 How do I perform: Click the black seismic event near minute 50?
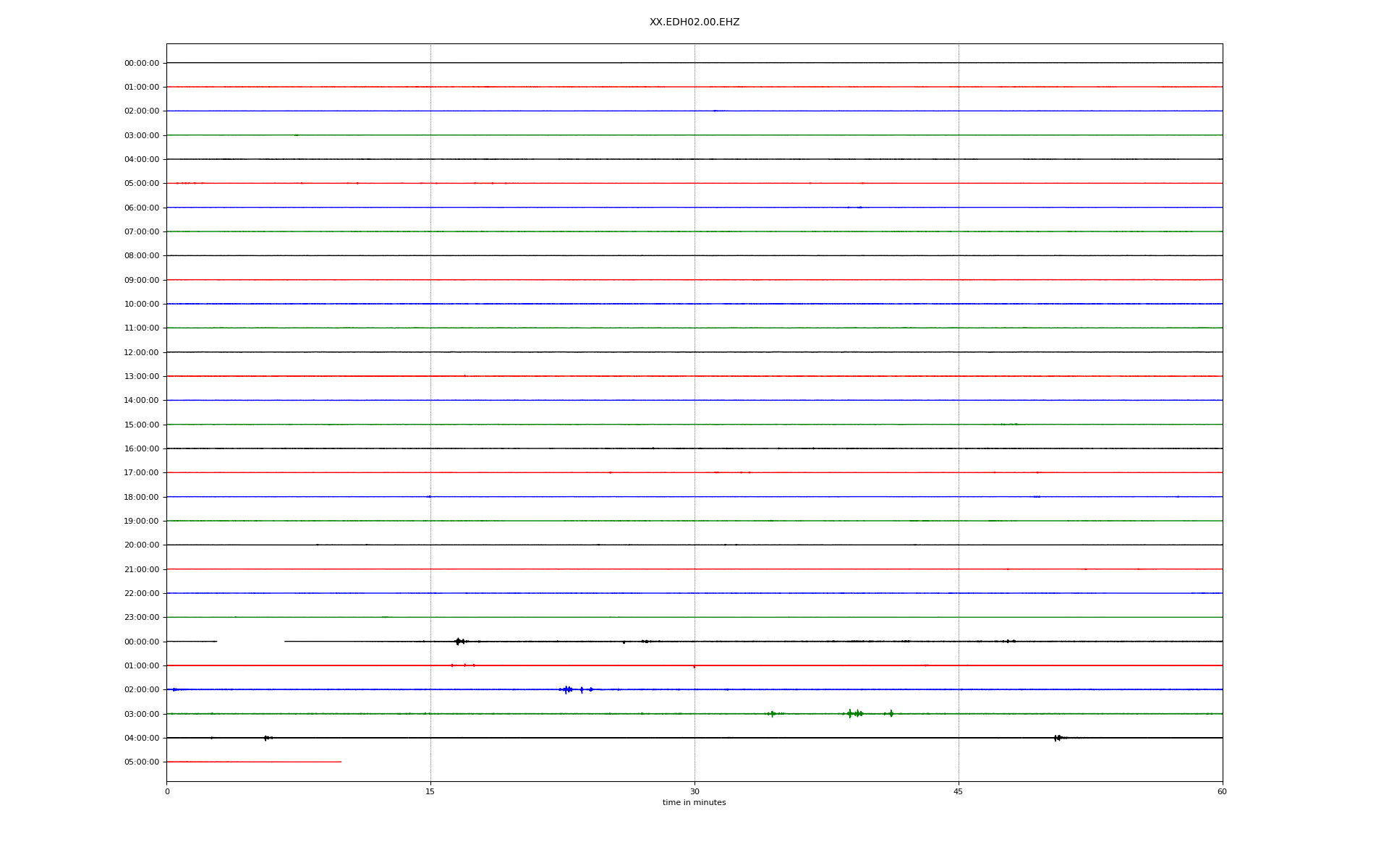click(x=1057, y=738)
